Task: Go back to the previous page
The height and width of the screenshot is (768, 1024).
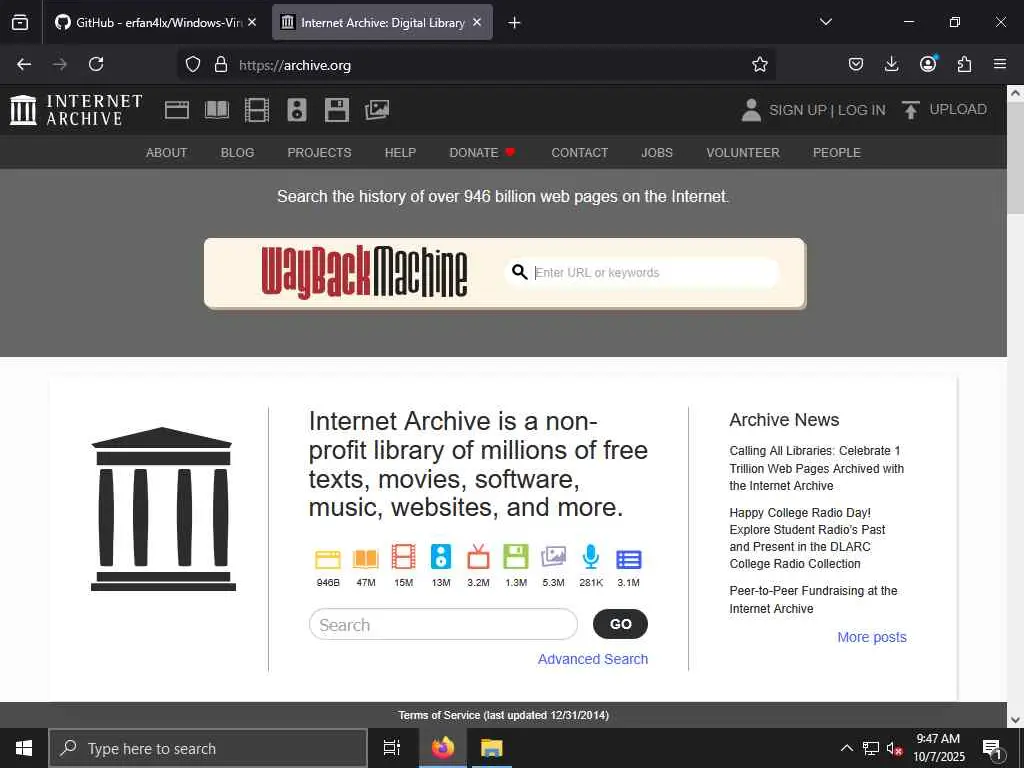Action: [24, 64]
